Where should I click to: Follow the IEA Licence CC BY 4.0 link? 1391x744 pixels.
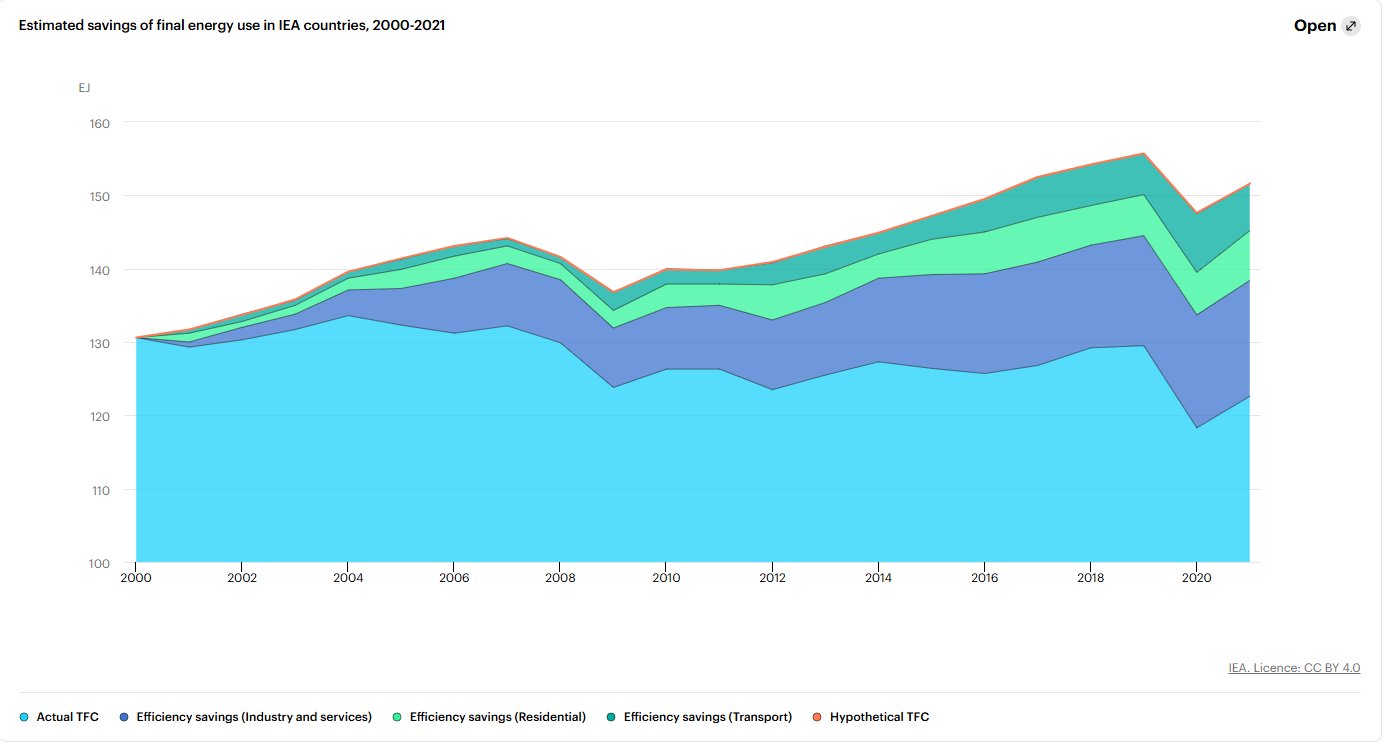1294,668
